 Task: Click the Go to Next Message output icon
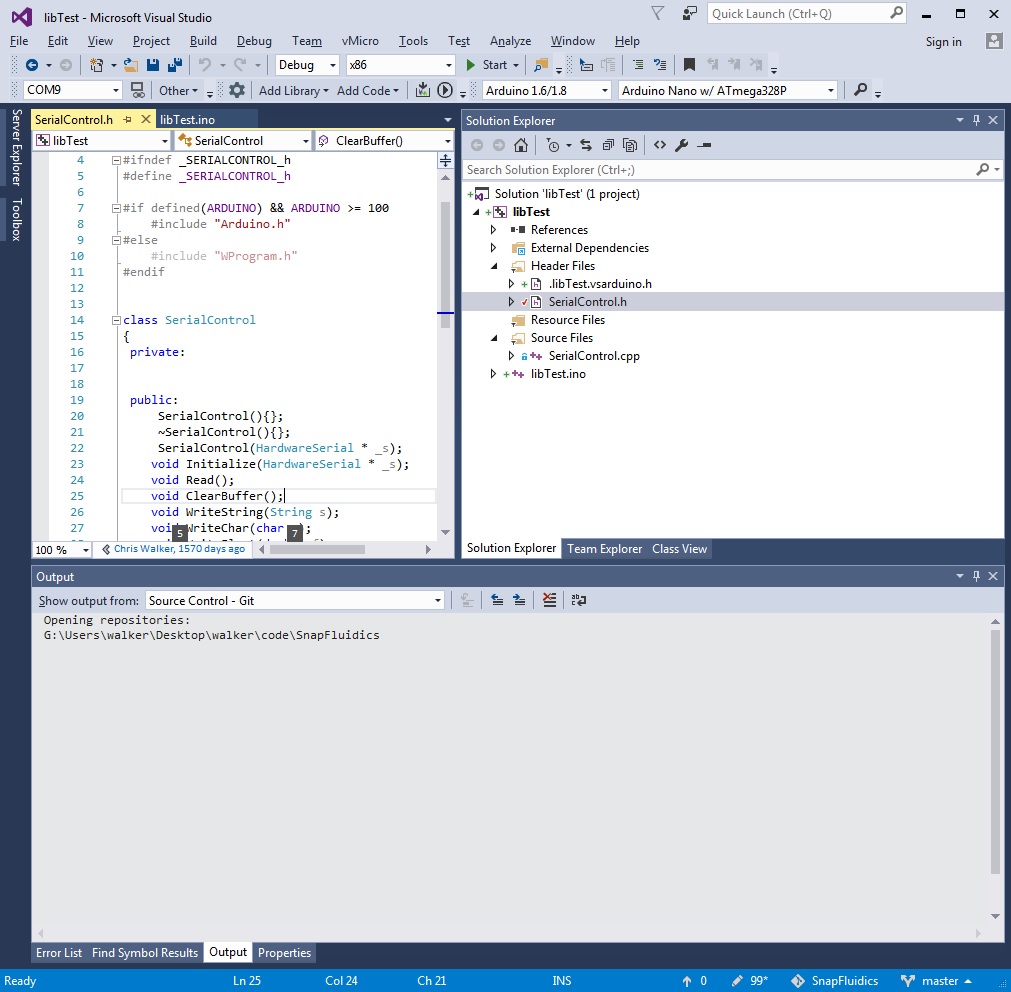pyautogui.click(x=519, y=601)
